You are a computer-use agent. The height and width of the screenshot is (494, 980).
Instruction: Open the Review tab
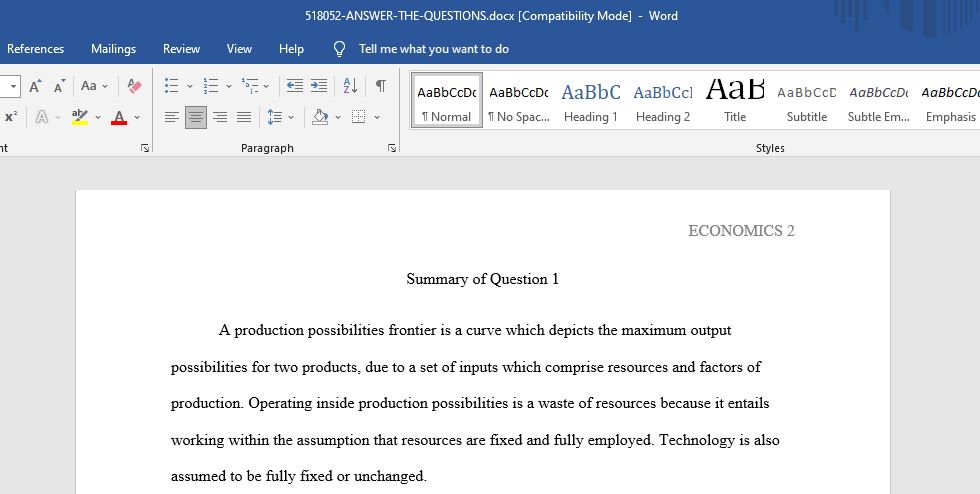pos(181,49)
